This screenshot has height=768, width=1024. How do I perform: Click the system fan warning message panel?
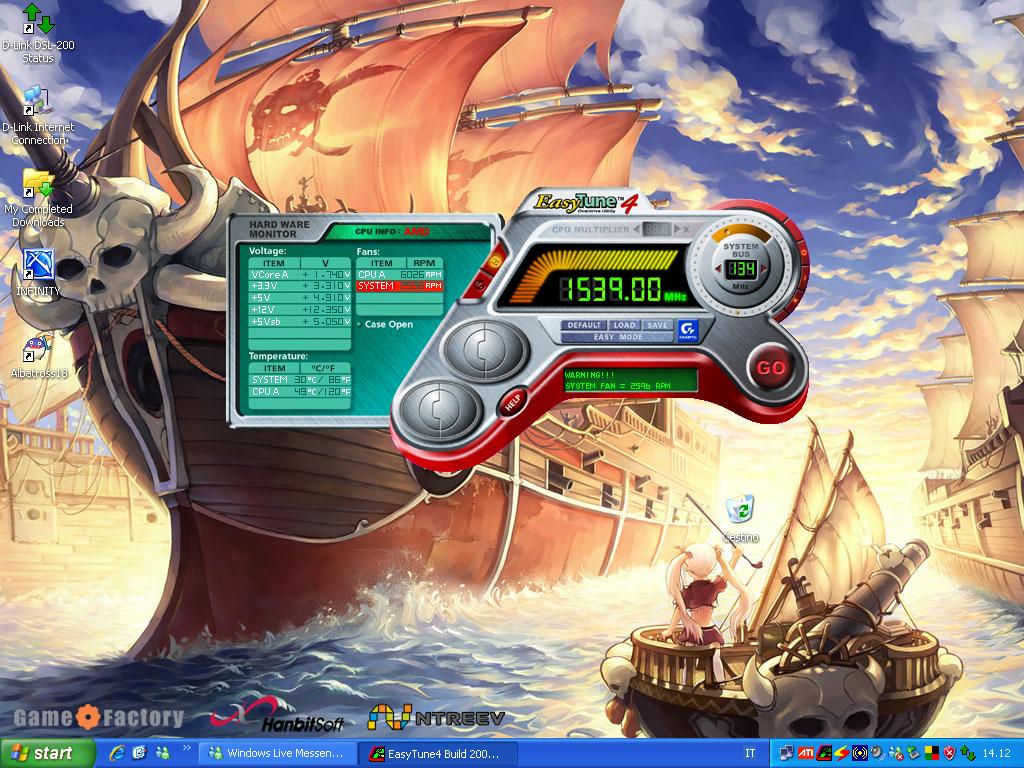[x=630, y=381]
